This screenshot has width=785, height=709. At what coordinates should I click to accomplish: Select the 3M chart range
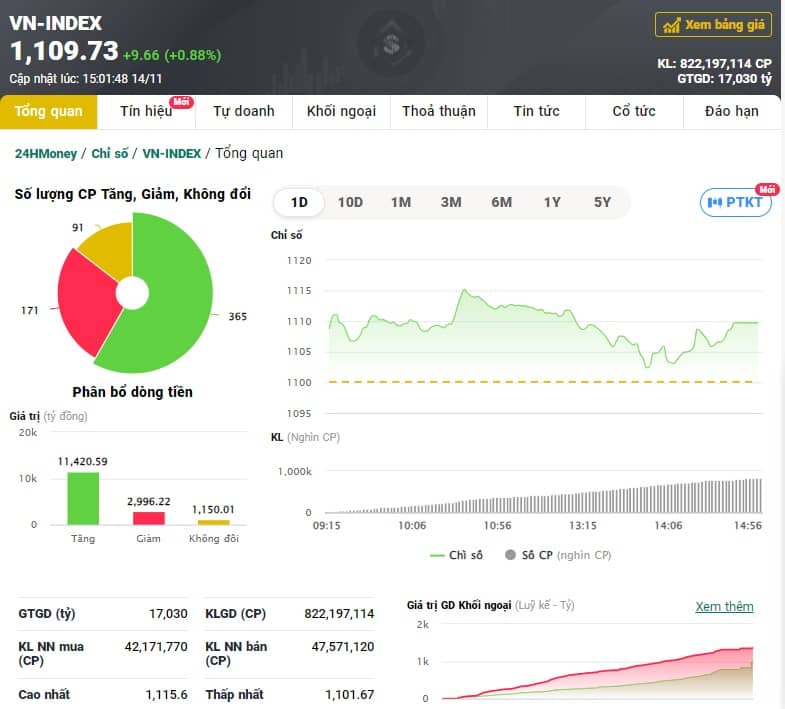[451, 202]
